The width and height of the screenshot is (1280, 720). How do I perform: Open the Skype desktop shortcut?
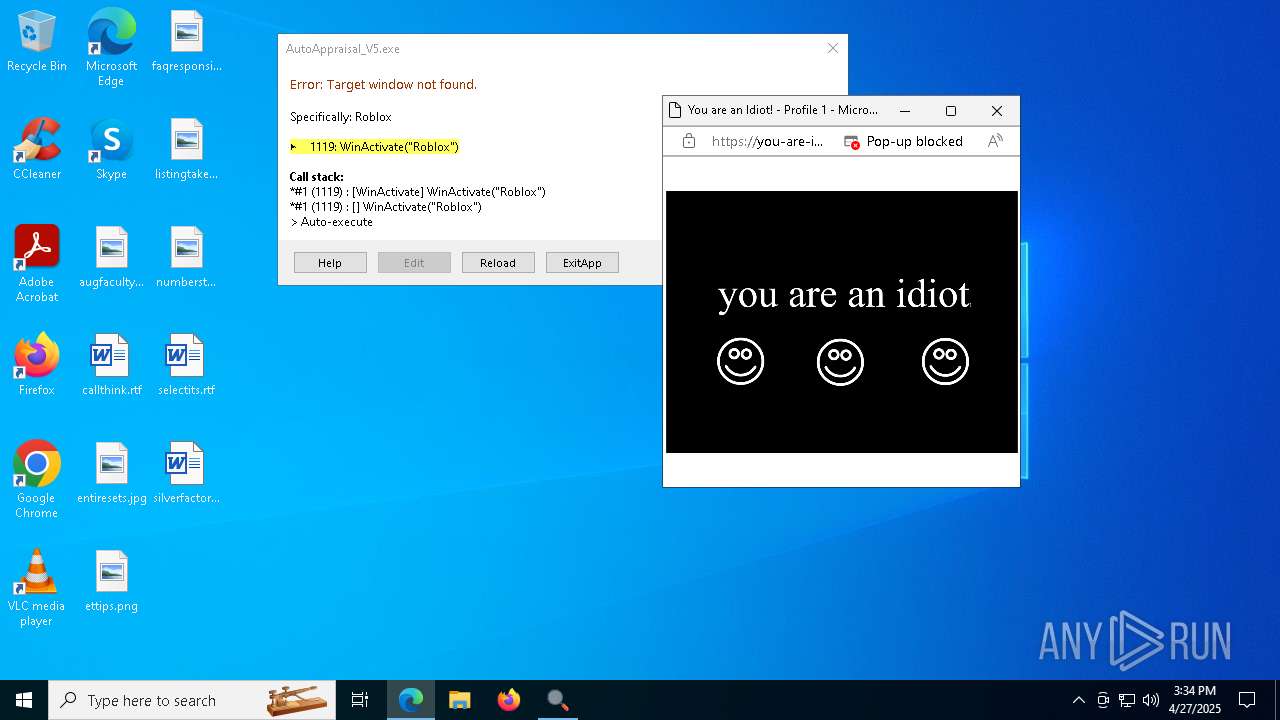[111, 150]
